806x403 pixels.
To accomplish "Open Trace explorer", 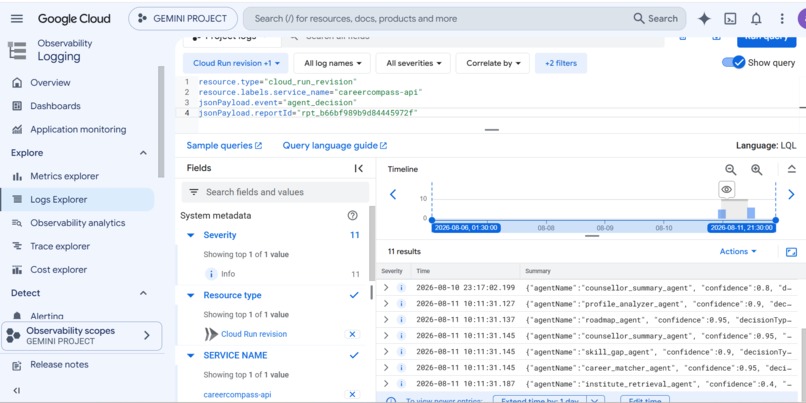I will tap(60, 246).
